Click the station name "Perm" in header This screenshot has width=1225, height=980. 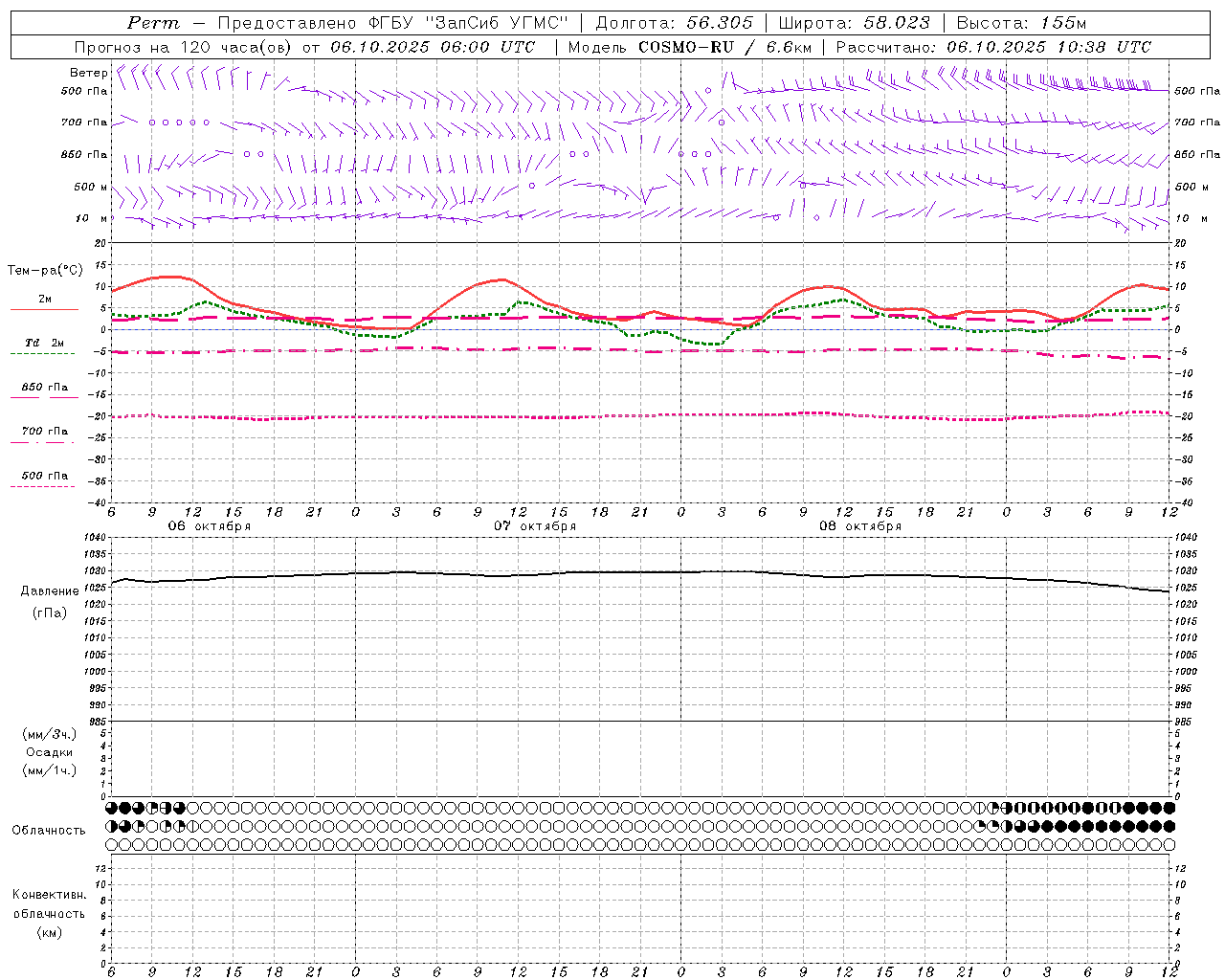click(x=153, y=23)
